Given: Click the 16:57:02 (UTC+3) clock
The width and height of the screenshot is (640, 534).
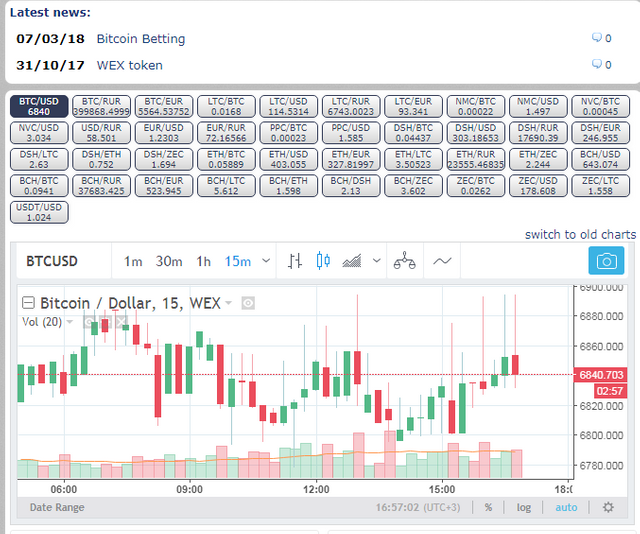Looking at the screenshot, I should [x=418, y=507].
